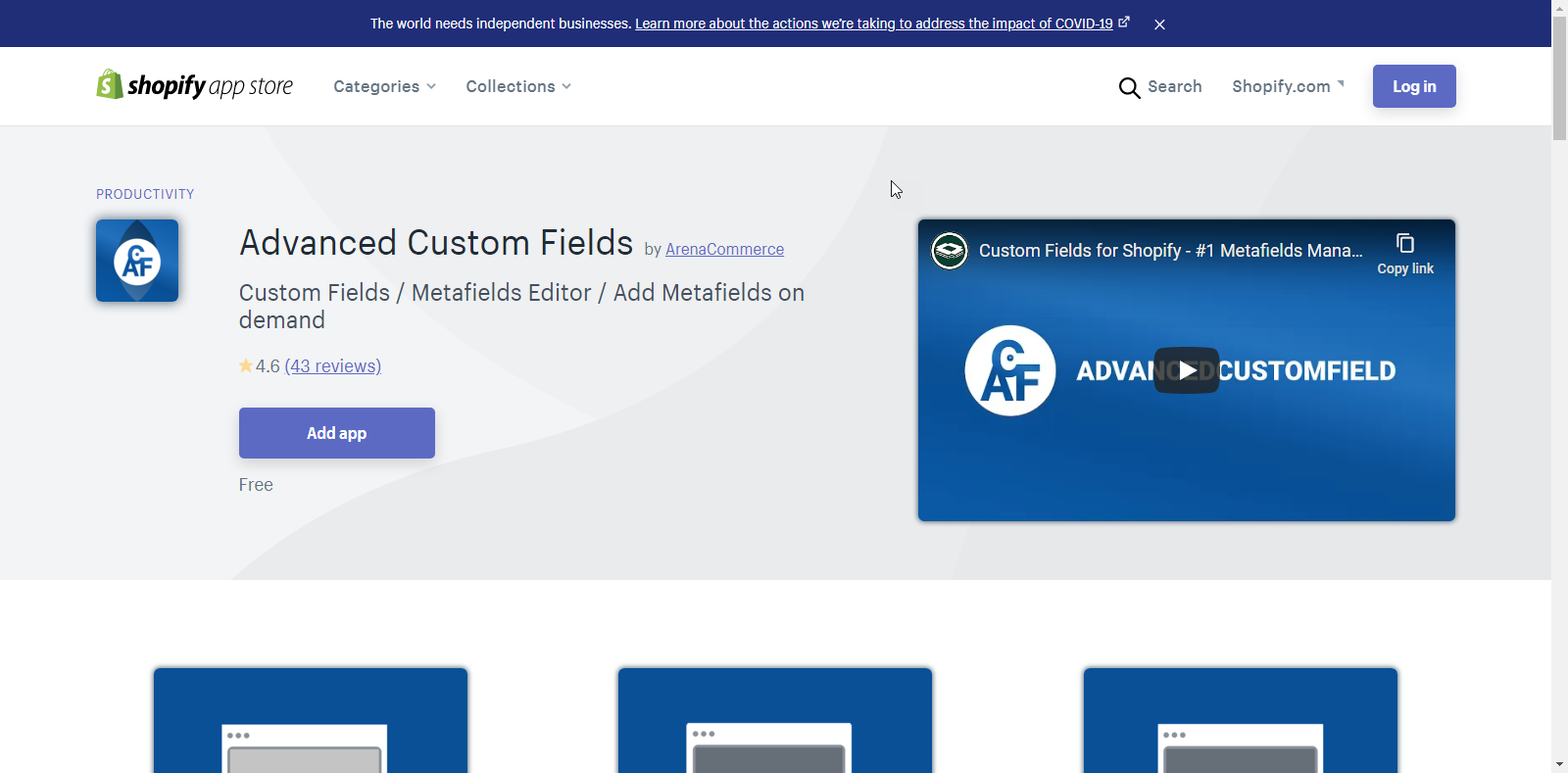Click the Copy link icon on video
The width and height of the screenshot is (1568, 773).
point(1405,244)
